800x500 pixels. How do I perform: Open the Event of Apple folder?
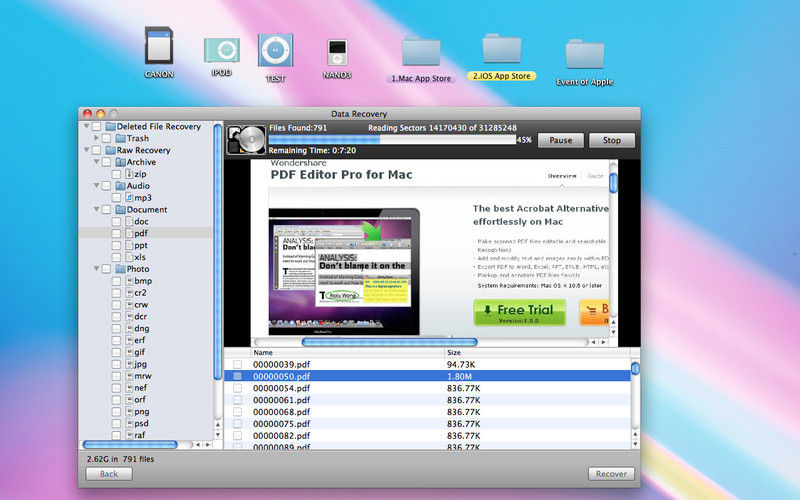tap(585, 54)
